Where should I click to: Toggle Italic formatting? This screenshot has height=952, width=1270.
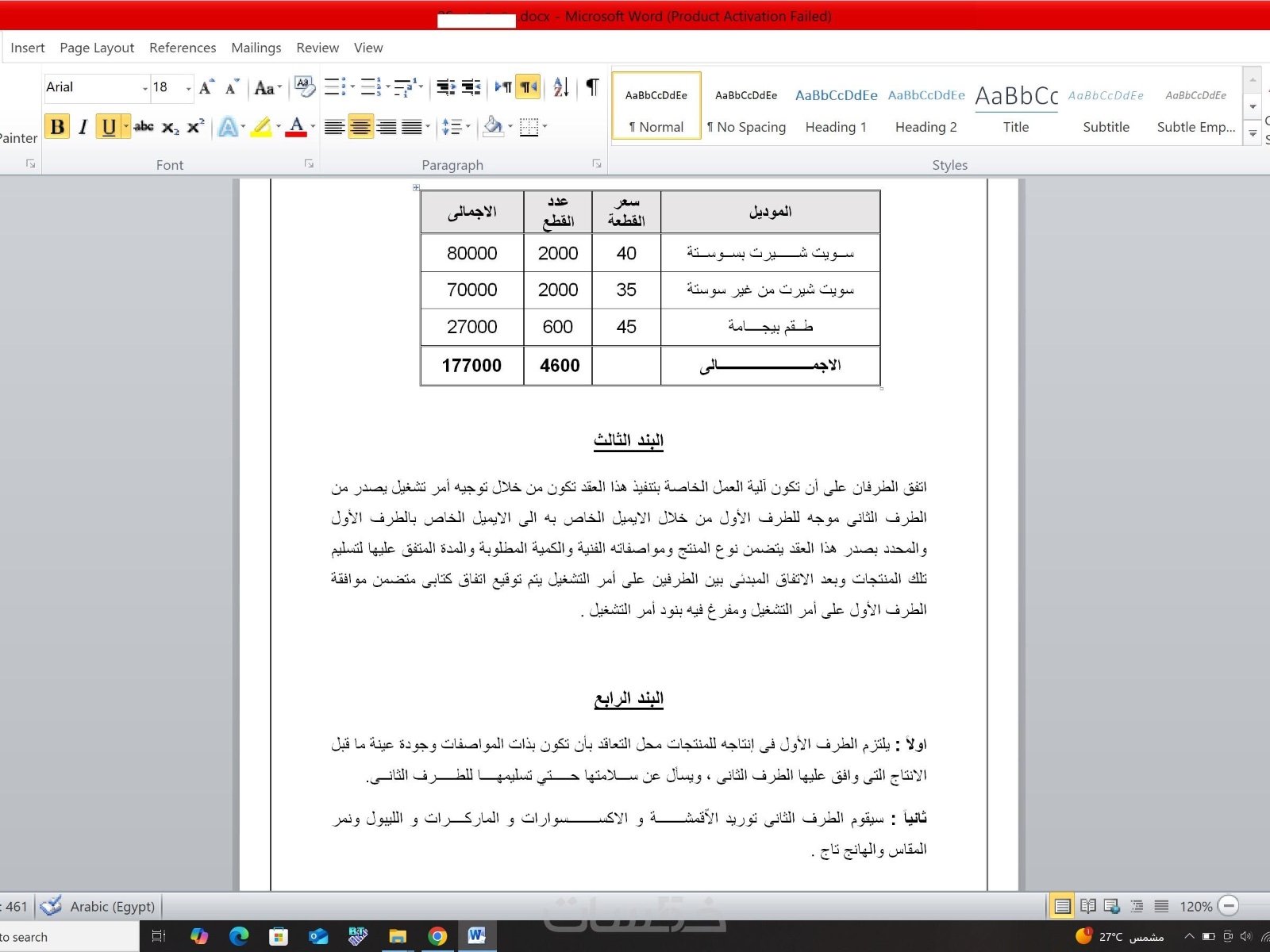click(83, 127)
